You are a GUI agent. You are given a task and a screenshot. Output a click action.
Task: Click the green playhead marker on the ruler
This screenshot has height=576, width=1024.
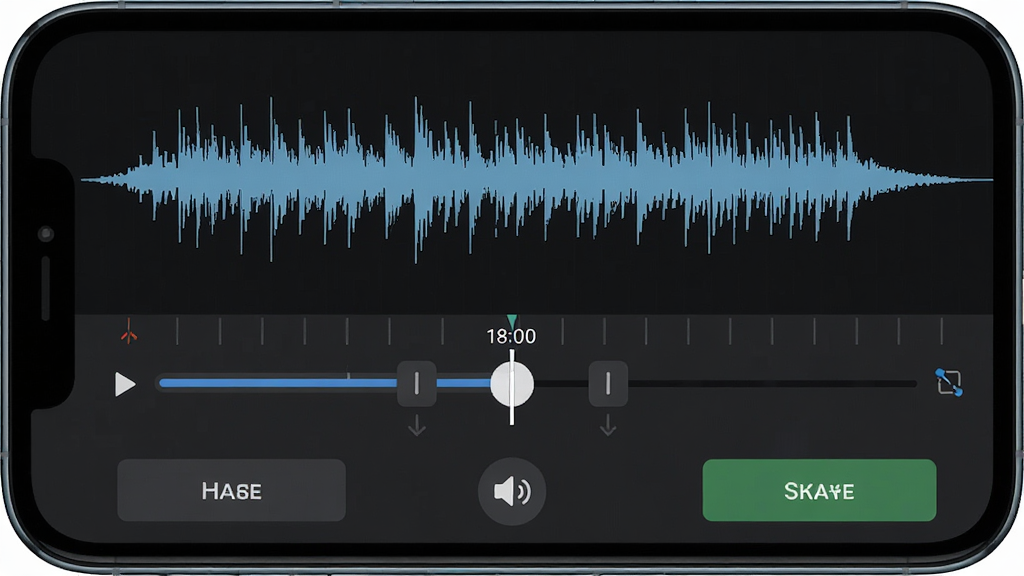coord(512,321)
